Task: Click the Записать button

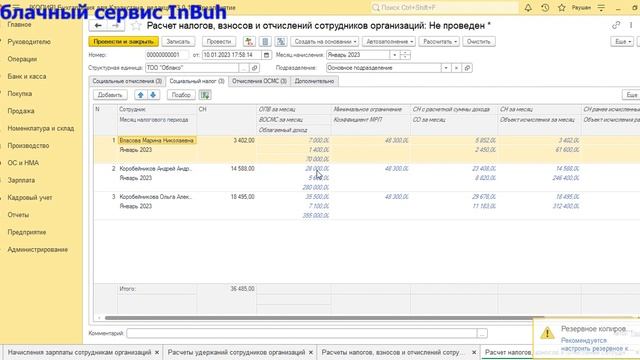Action: click(178, 42)
